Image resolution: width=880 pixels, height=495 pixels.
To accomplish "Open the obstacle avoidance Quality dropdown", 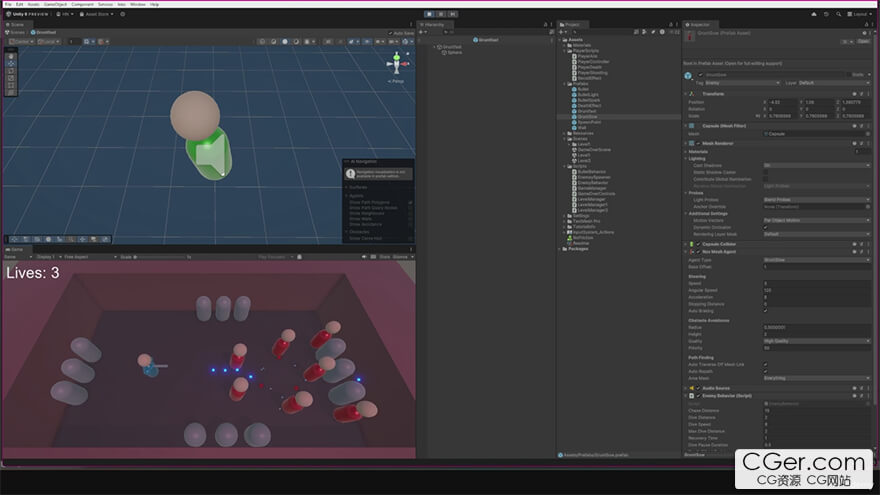I will (x=817, y=341).
